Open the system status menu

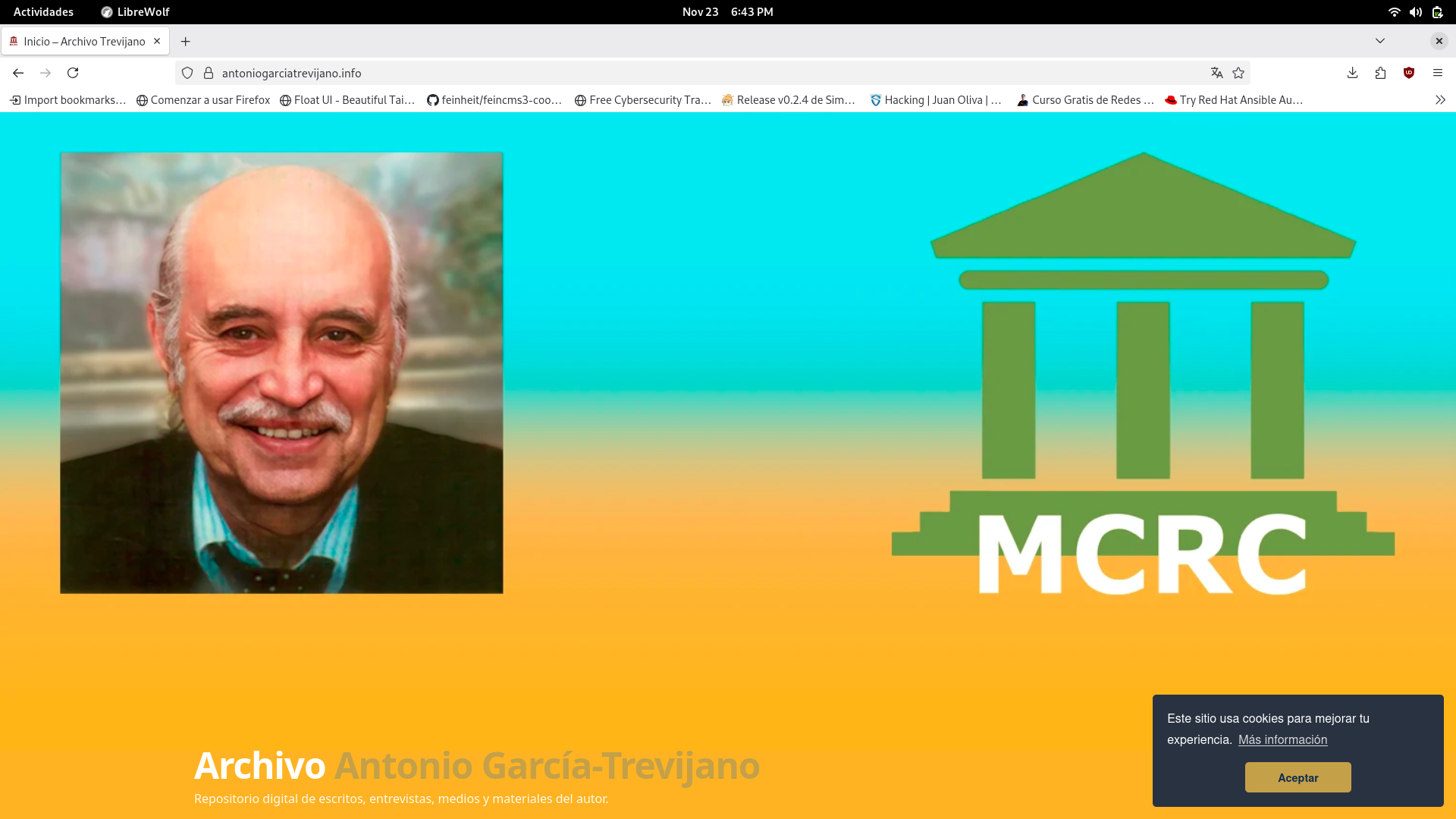tap(1415, 12)
